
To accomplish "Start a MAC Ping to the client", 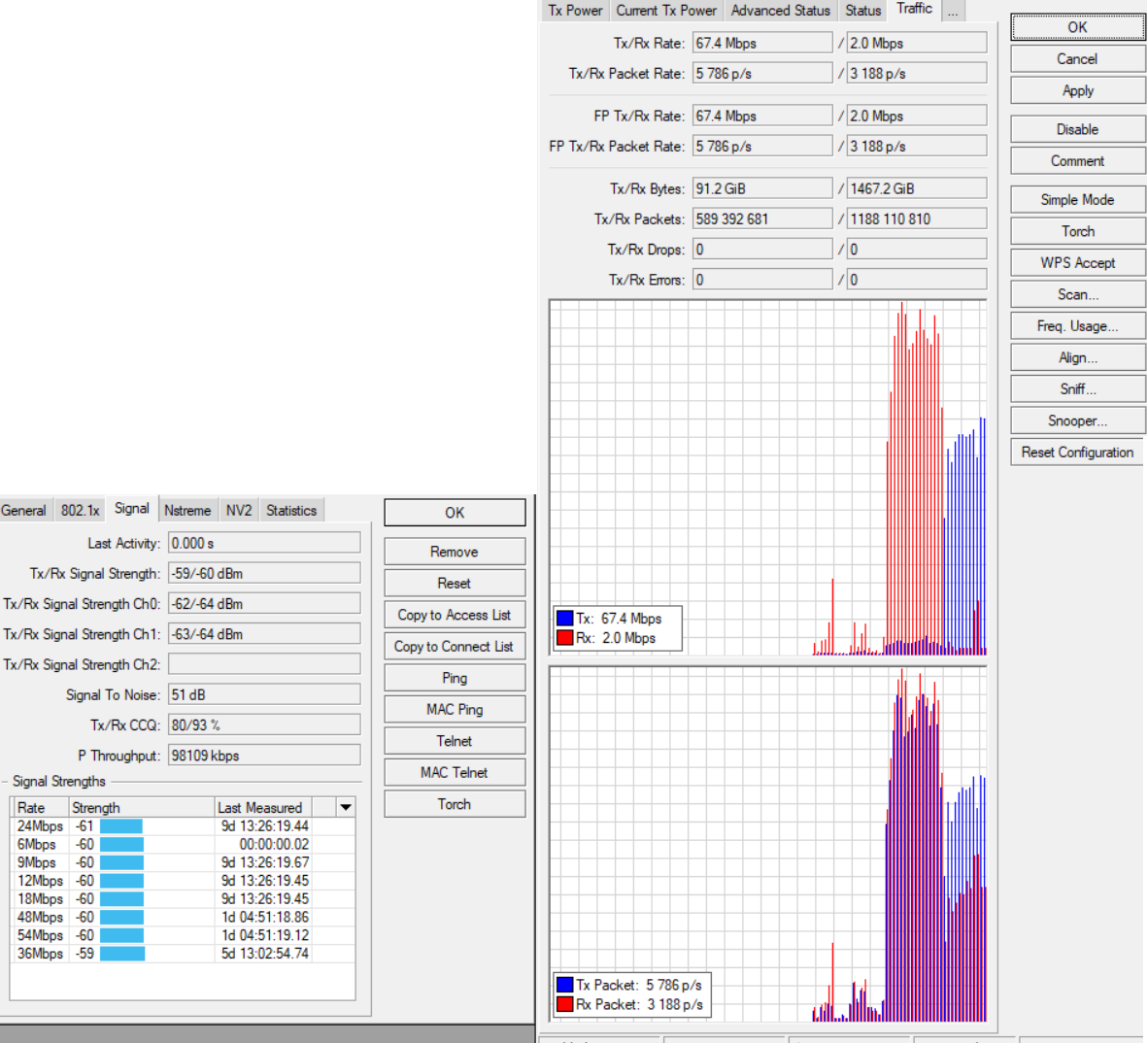I will 454,710.
